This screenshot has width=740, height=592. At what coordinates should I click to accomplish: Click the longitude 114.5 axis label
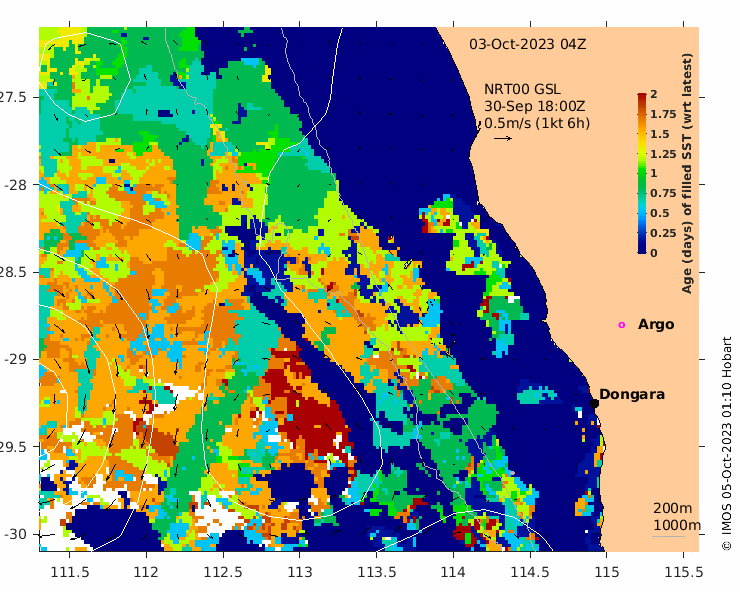coord(530,572)
